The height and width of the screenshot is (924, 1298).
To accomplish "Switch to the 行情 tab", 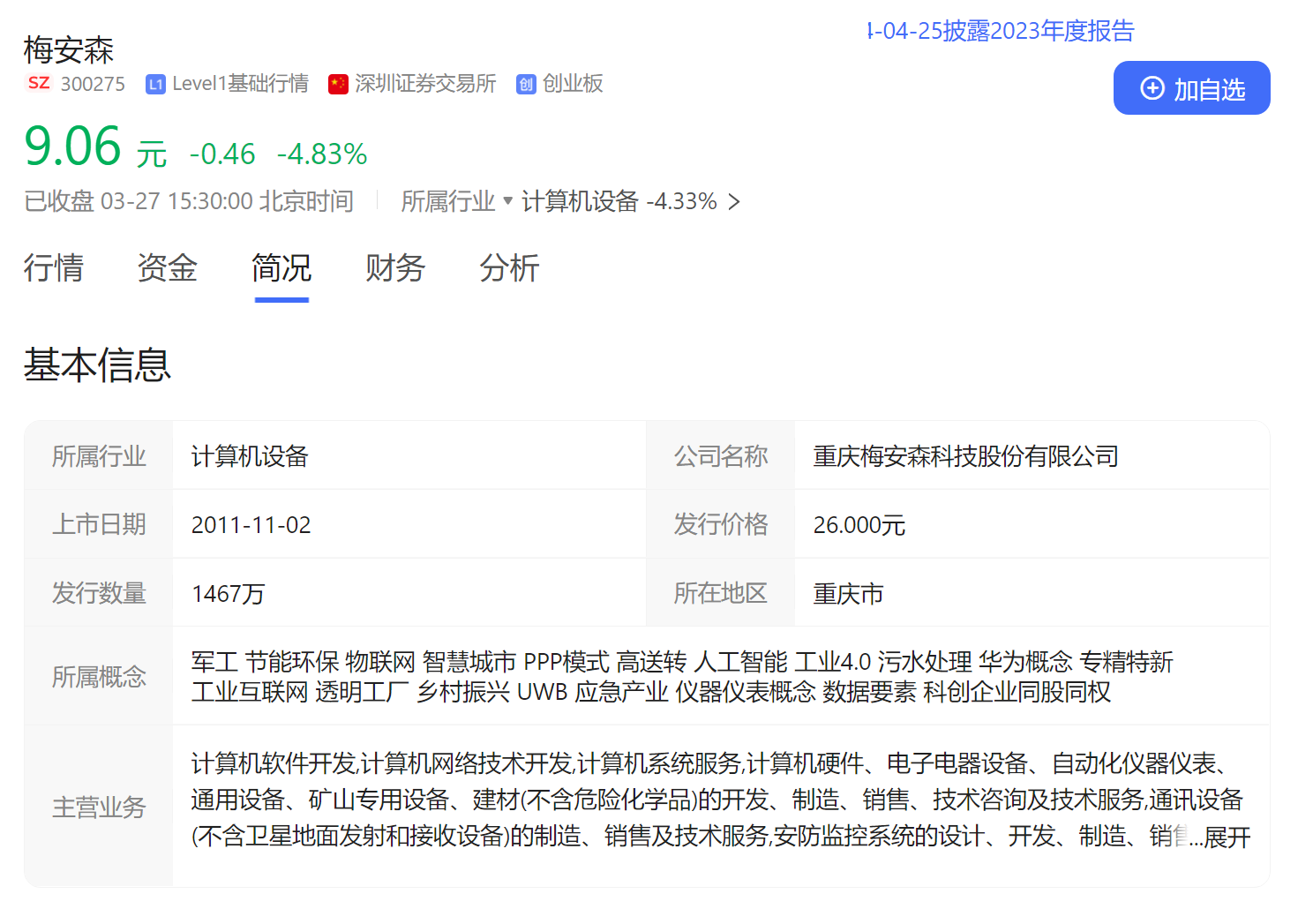I will 54,267.
